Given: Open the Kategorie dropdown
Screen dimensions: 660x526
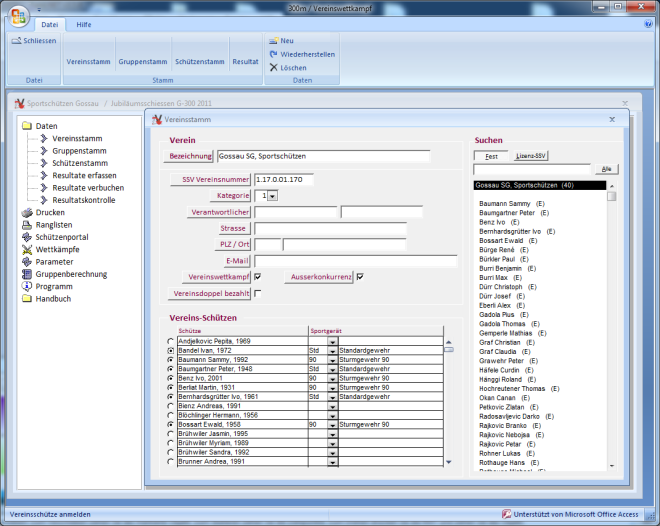Looking at the screenshot, I should (273, 196).
